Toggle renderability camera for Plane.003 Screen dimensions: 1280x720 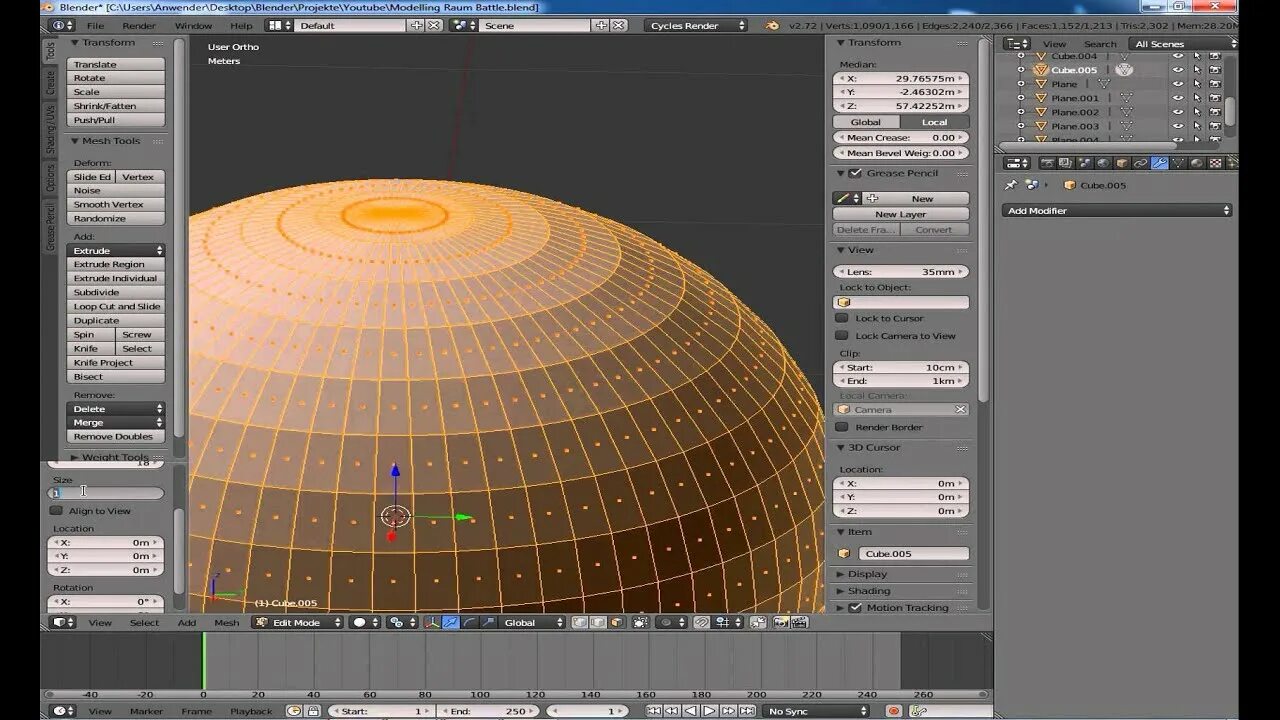(x=1215, y=126)
